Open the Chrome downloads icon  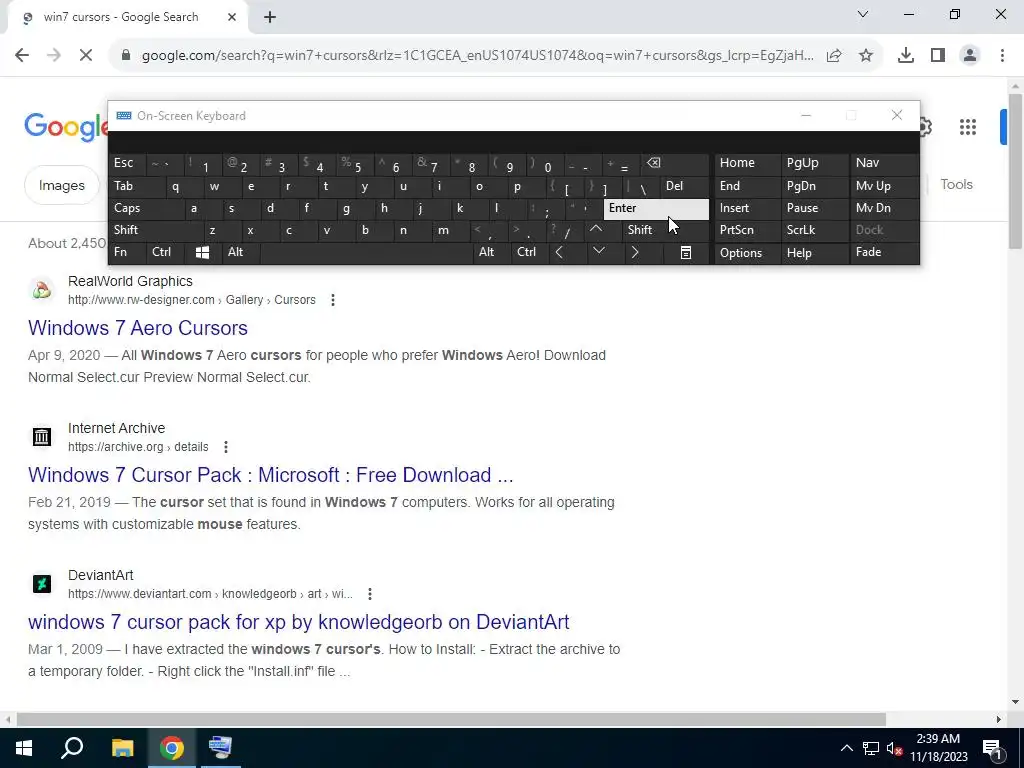(x=906, y=56)
